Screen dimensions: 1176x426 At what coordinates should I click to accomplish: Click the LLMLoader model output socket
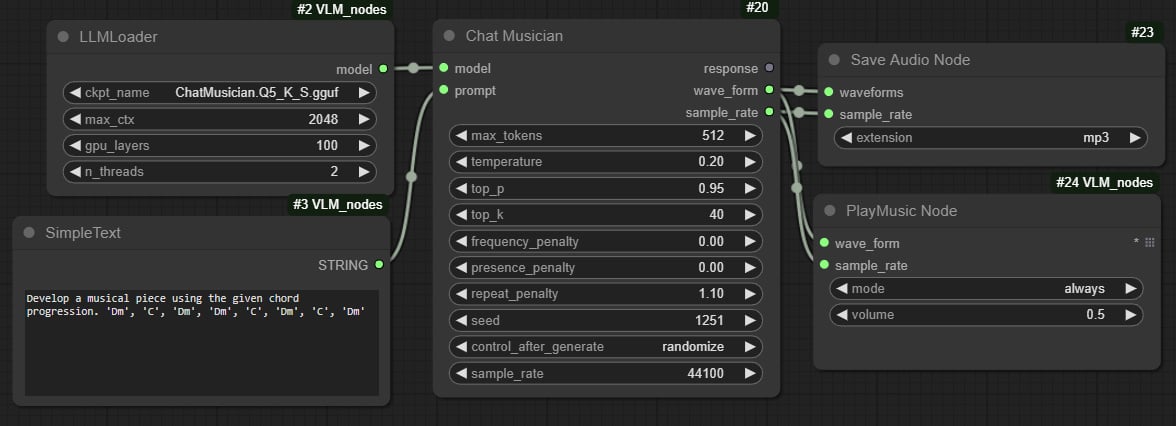click(383, 69)
